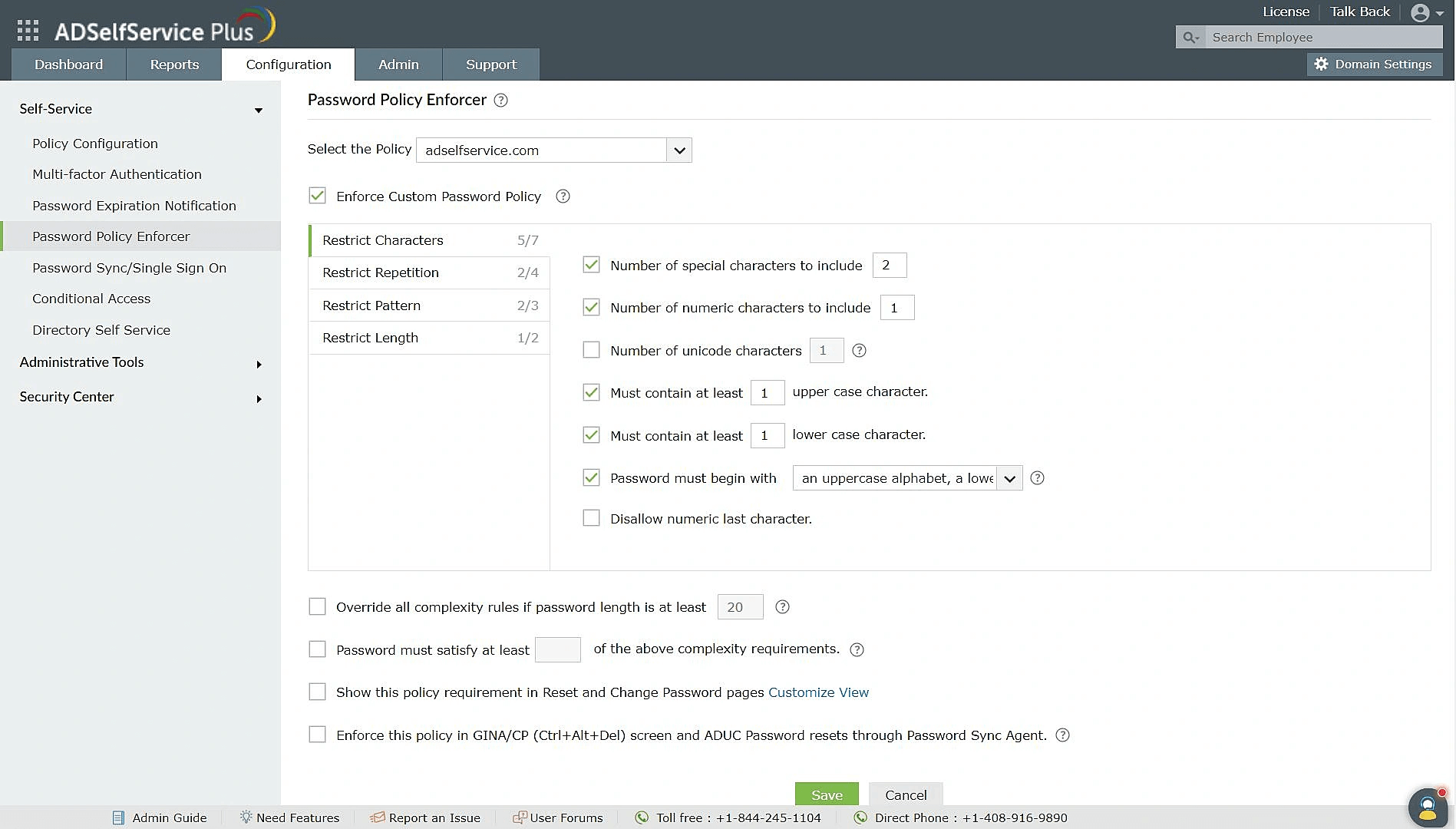Enable Override all complexity rules option
The height and width of the screenshot is (829, 1456).
(317, 606)
